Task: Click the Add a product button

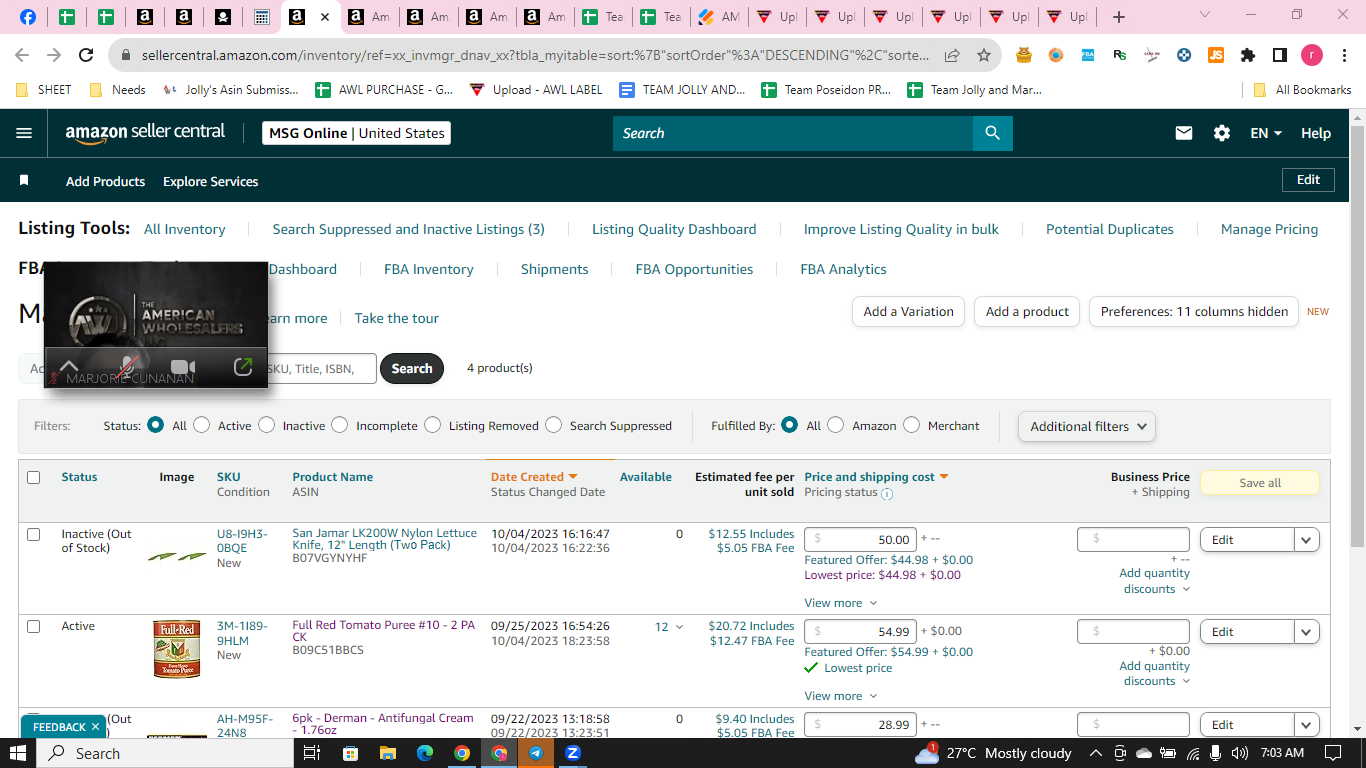Action: pyautogui.click(x=1027, y=311)
